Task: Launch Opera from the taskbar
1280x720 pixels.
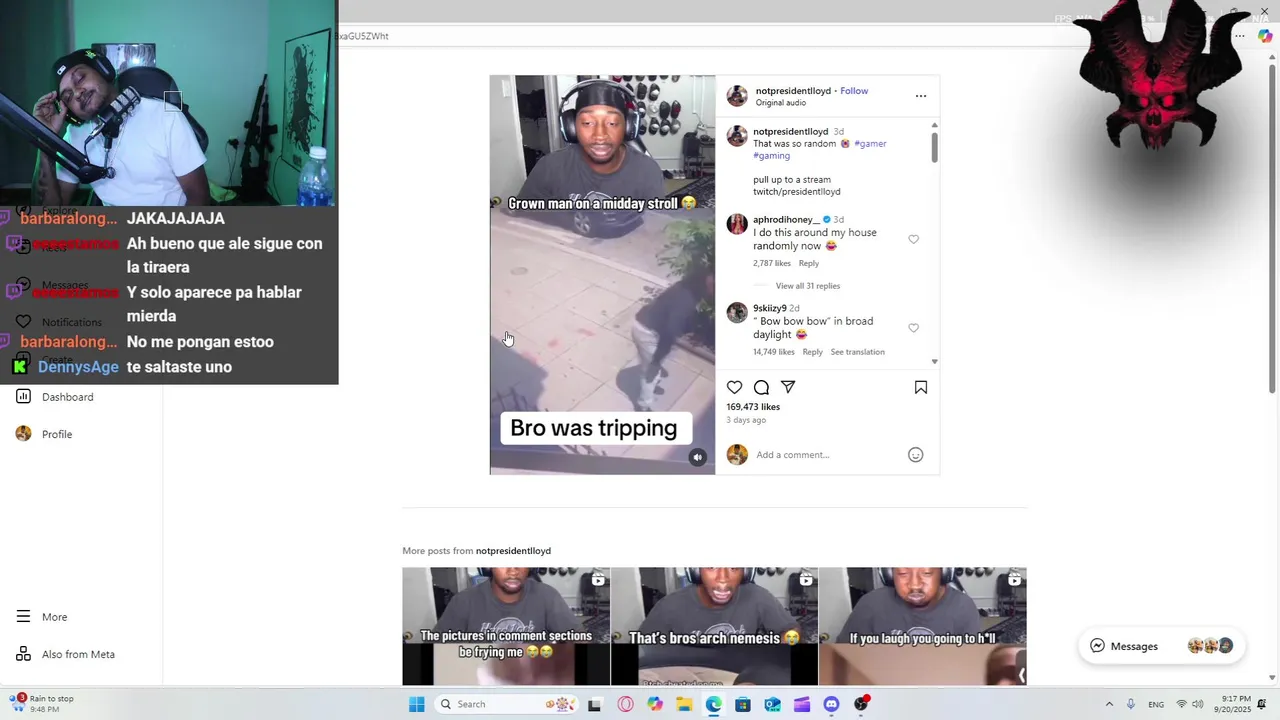Action: click(625, 704)
